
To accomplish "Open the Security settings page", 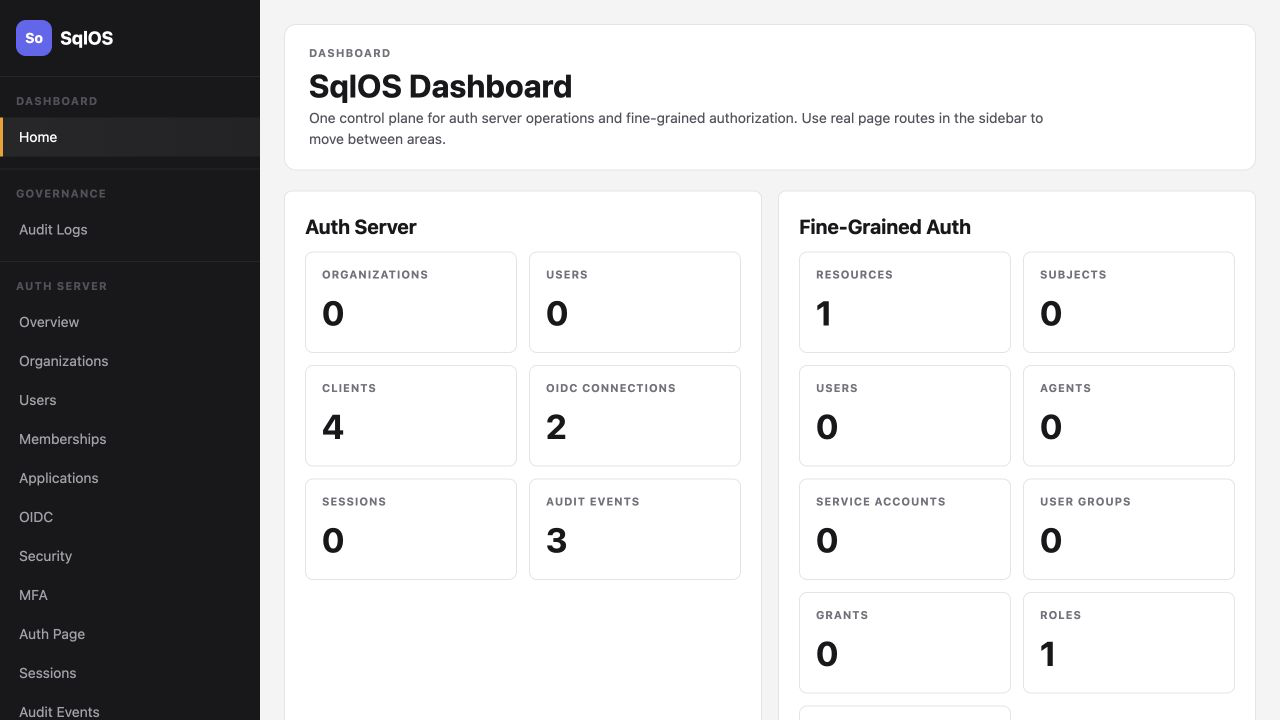I will tap(130, 556).
